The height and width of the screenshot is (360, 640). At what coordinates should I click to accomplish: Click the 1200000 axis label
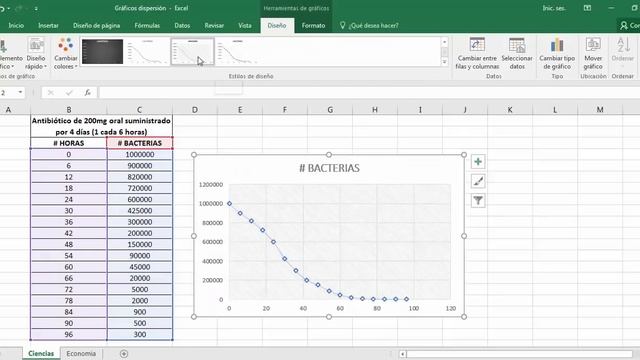[x=211, y=184]
